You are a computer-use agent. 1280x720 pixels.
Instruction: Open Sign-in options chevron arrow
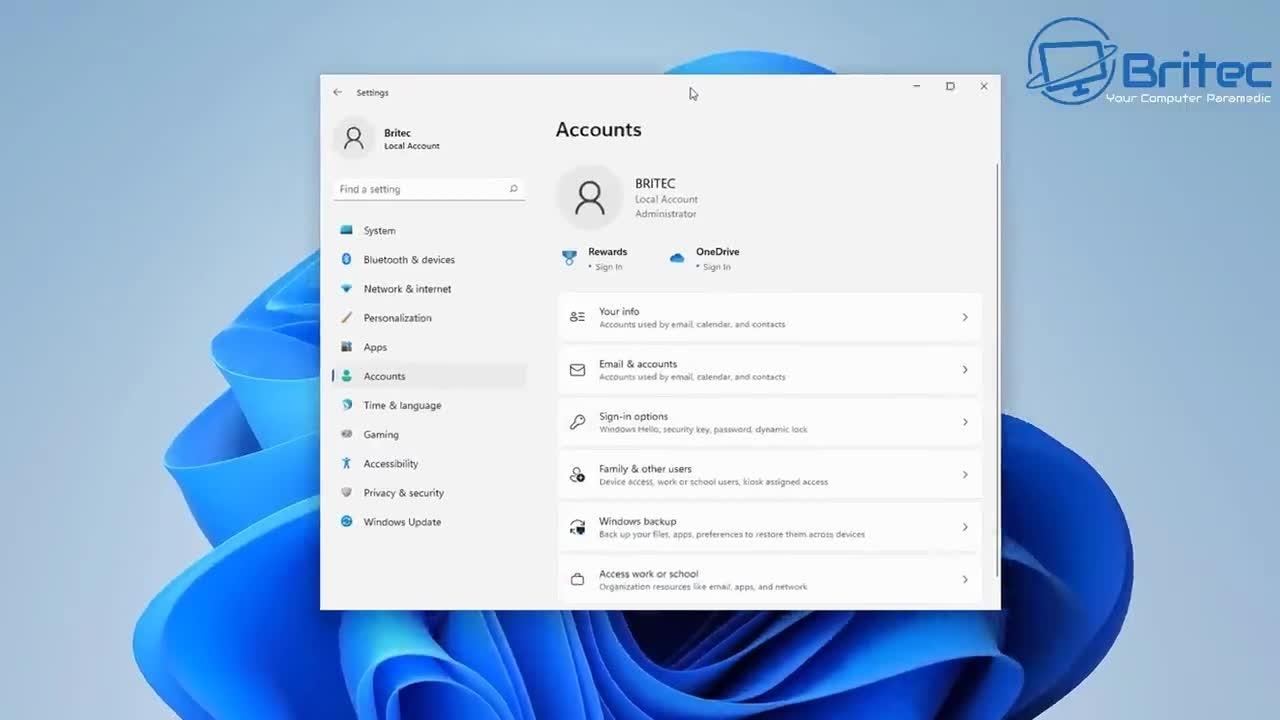(965, 422)
